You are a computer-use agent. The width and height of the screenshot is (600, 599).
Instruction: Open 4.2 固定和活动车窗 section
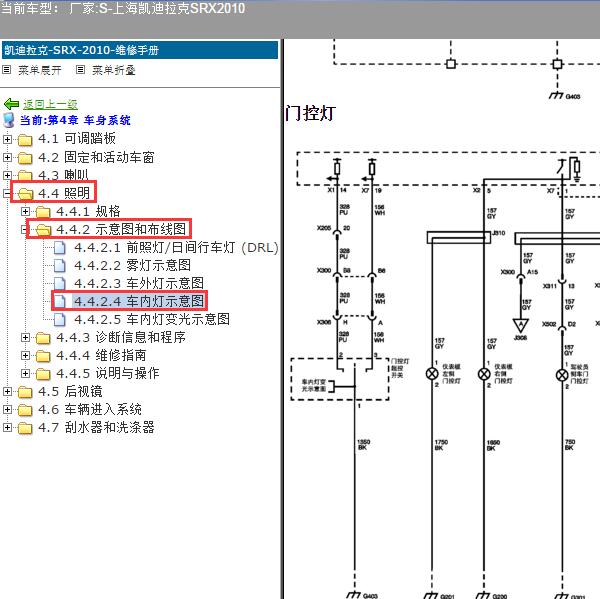coord(96,157)
